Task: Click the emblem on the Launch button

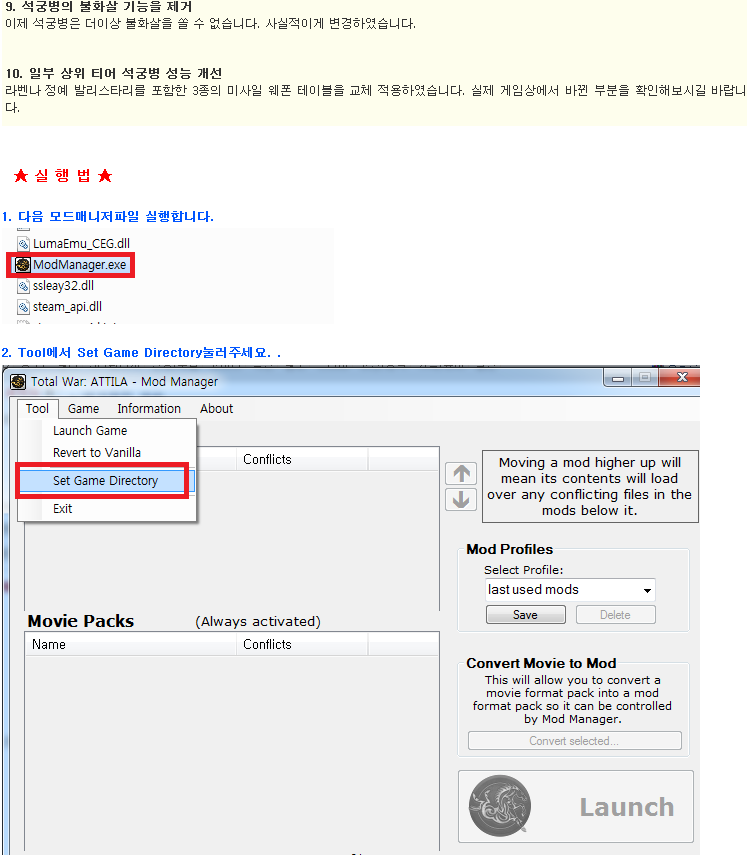Action: click(500, 806)
